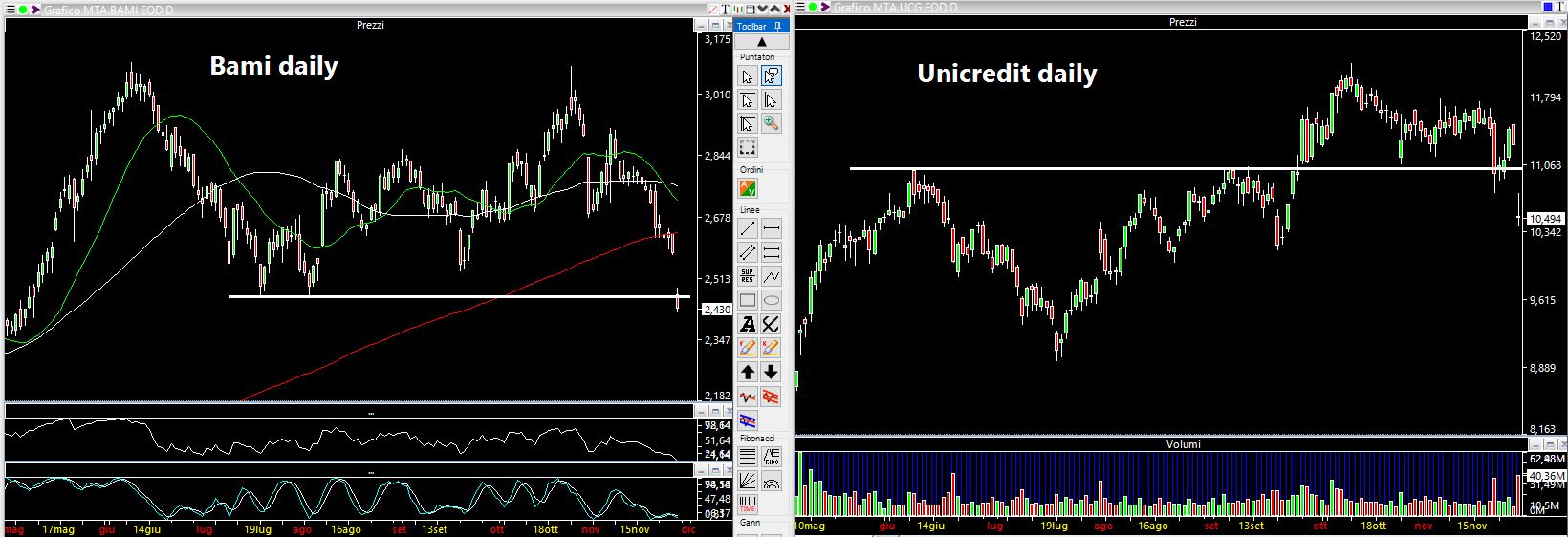Toggle the Toolbar pin
Viewport: 1568px width, 537px height.
coord(779,26)
